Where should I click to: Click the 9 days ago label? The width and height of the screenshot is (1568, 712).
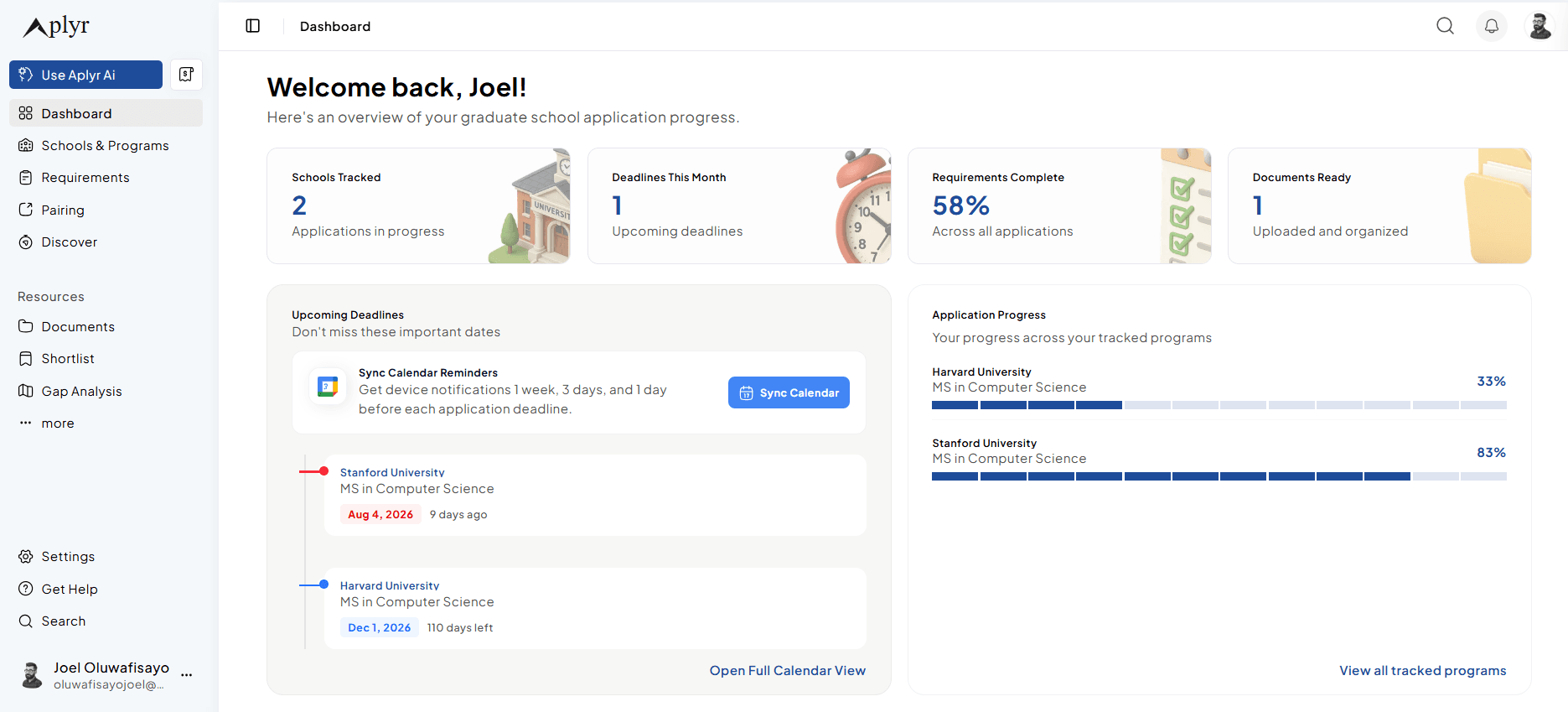click(458, 515)
